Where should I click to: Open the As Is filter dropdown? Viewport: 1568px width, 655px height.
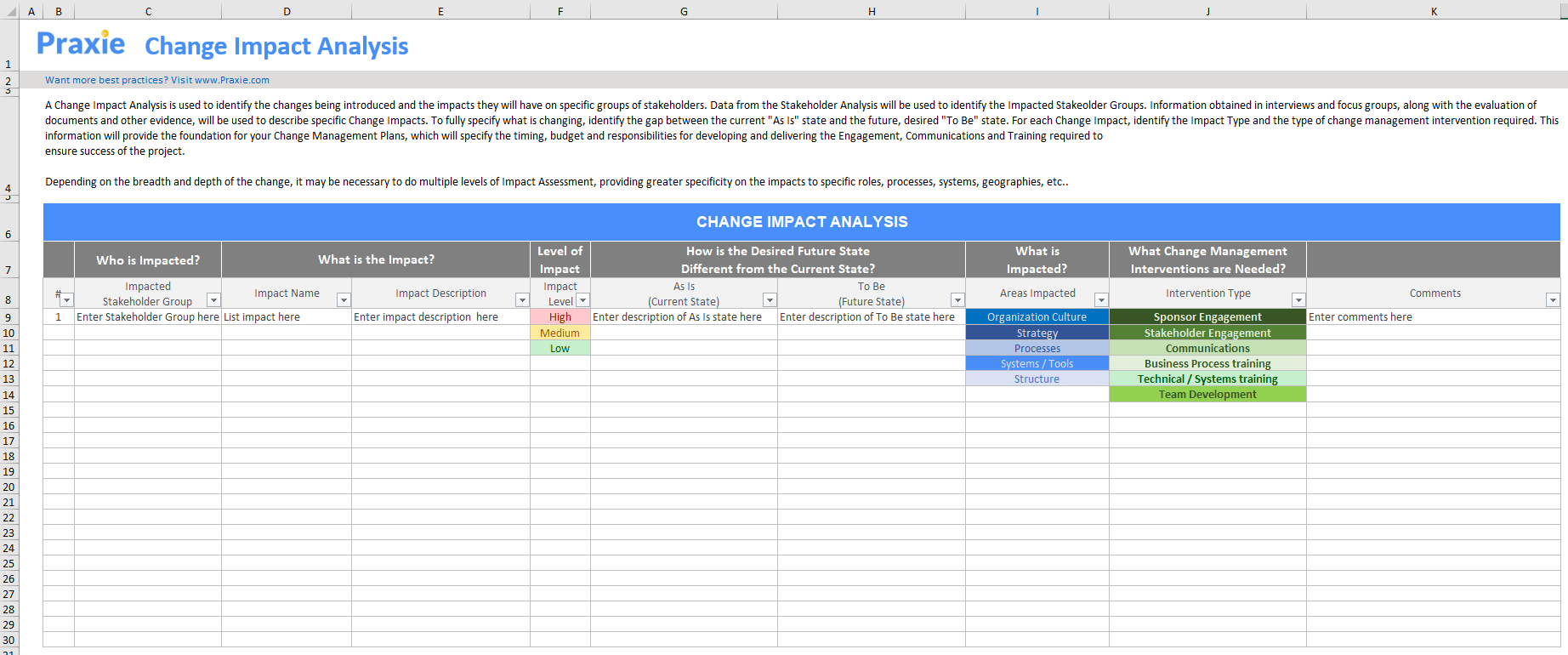770,300
